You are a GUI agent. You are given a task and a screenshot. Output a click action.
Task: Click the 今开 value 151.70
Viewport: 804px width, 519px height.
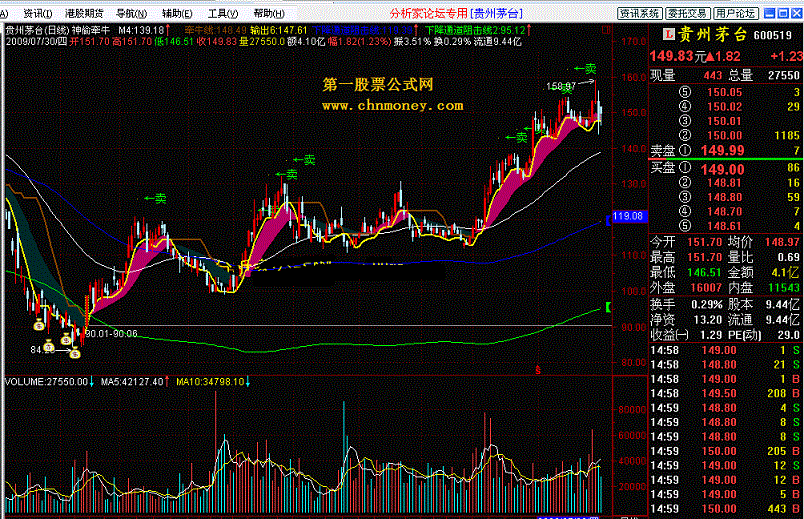705,242
